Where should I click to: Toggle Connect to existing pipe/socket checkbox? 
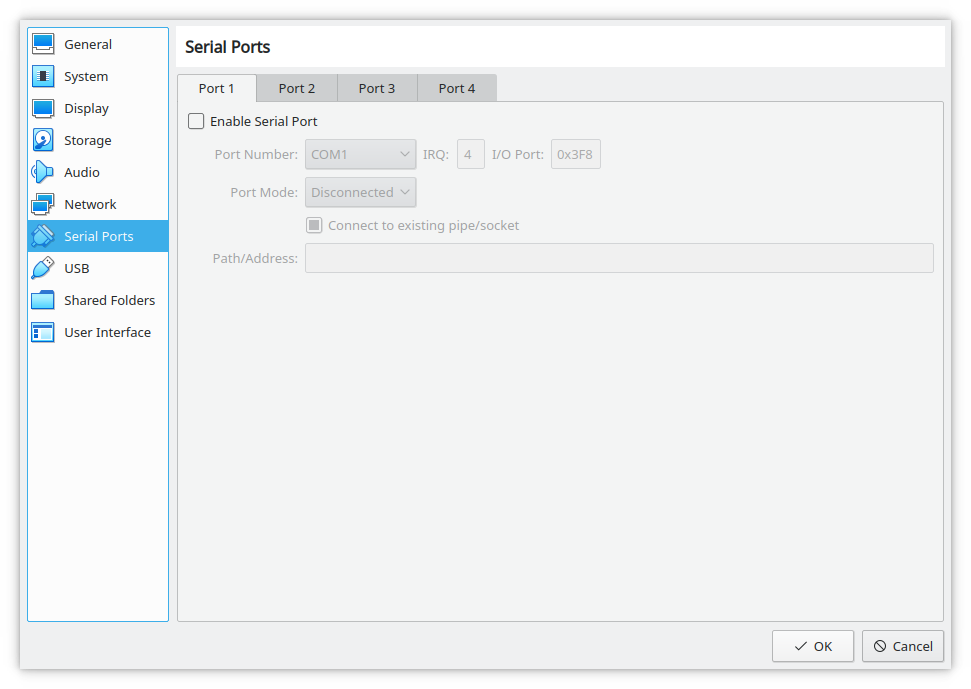314,225
